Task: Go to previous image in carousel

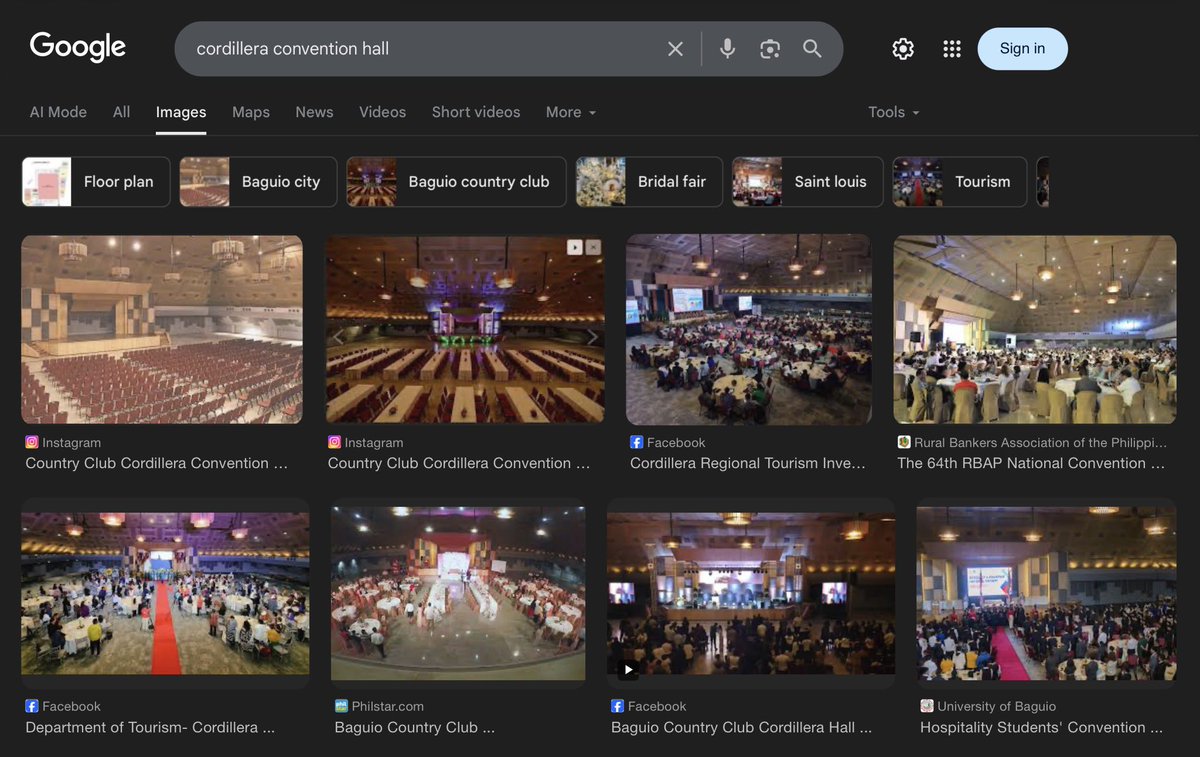Action: [x=339, y=337]
